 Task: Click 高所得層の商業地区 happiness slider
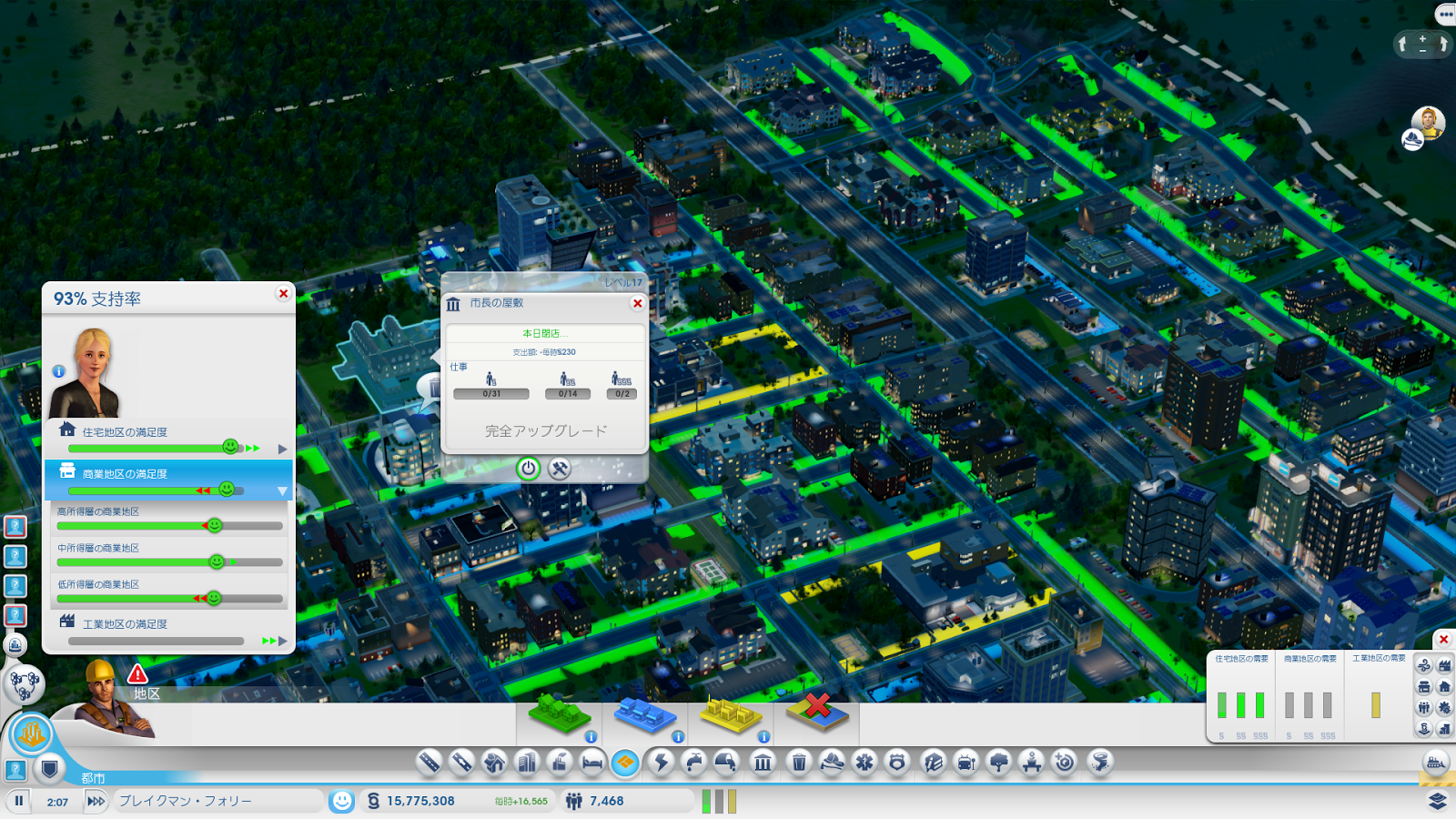pos(169,526)
